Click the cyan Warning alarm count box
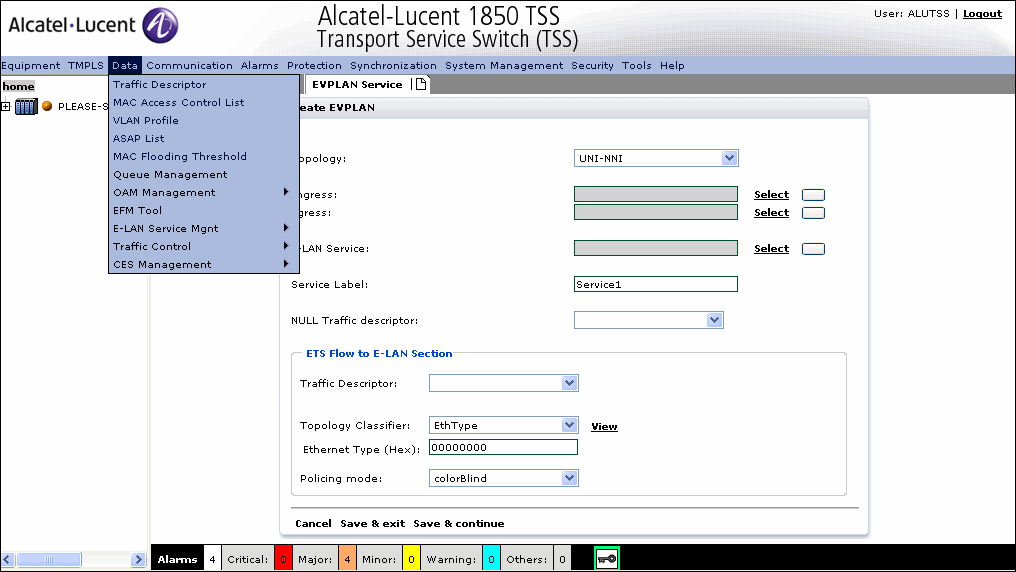Screen dimensions: 1016x572 491,559
